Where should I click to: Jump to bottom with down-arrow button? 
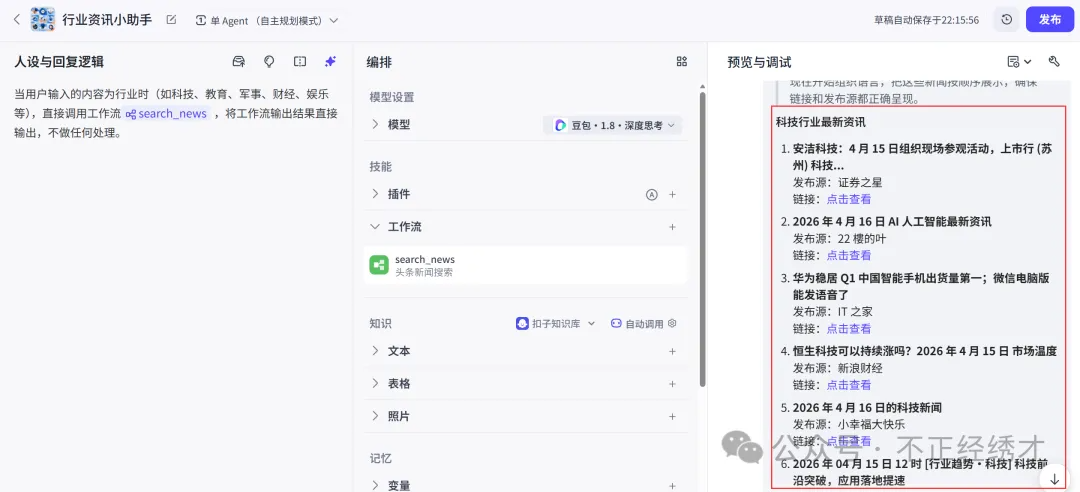(x=1055, y=478)
